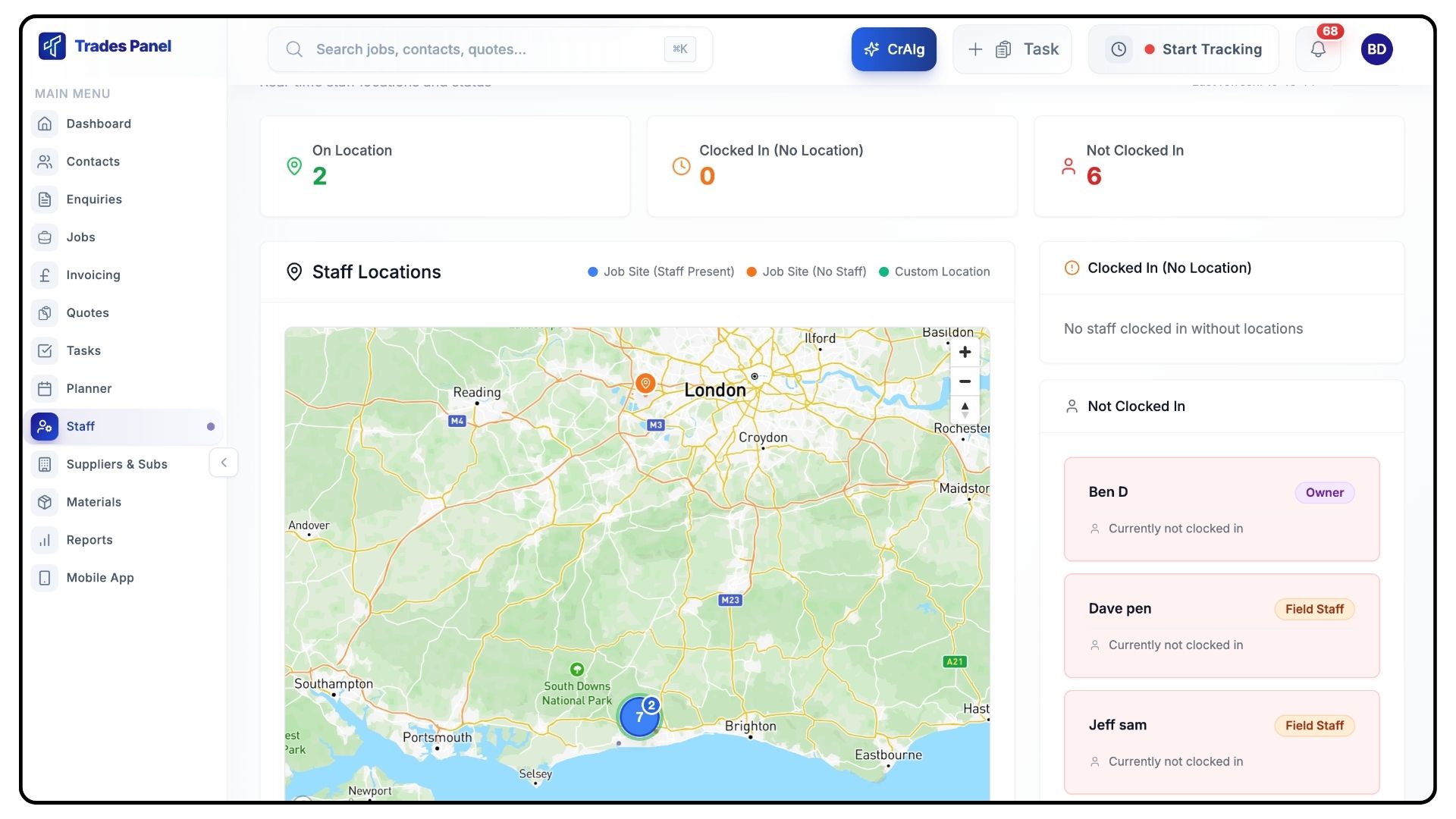Viewport: 1456px width, 819px height.
Task: Collapse the sidebar with the chevron
Action: click(224, 463)
